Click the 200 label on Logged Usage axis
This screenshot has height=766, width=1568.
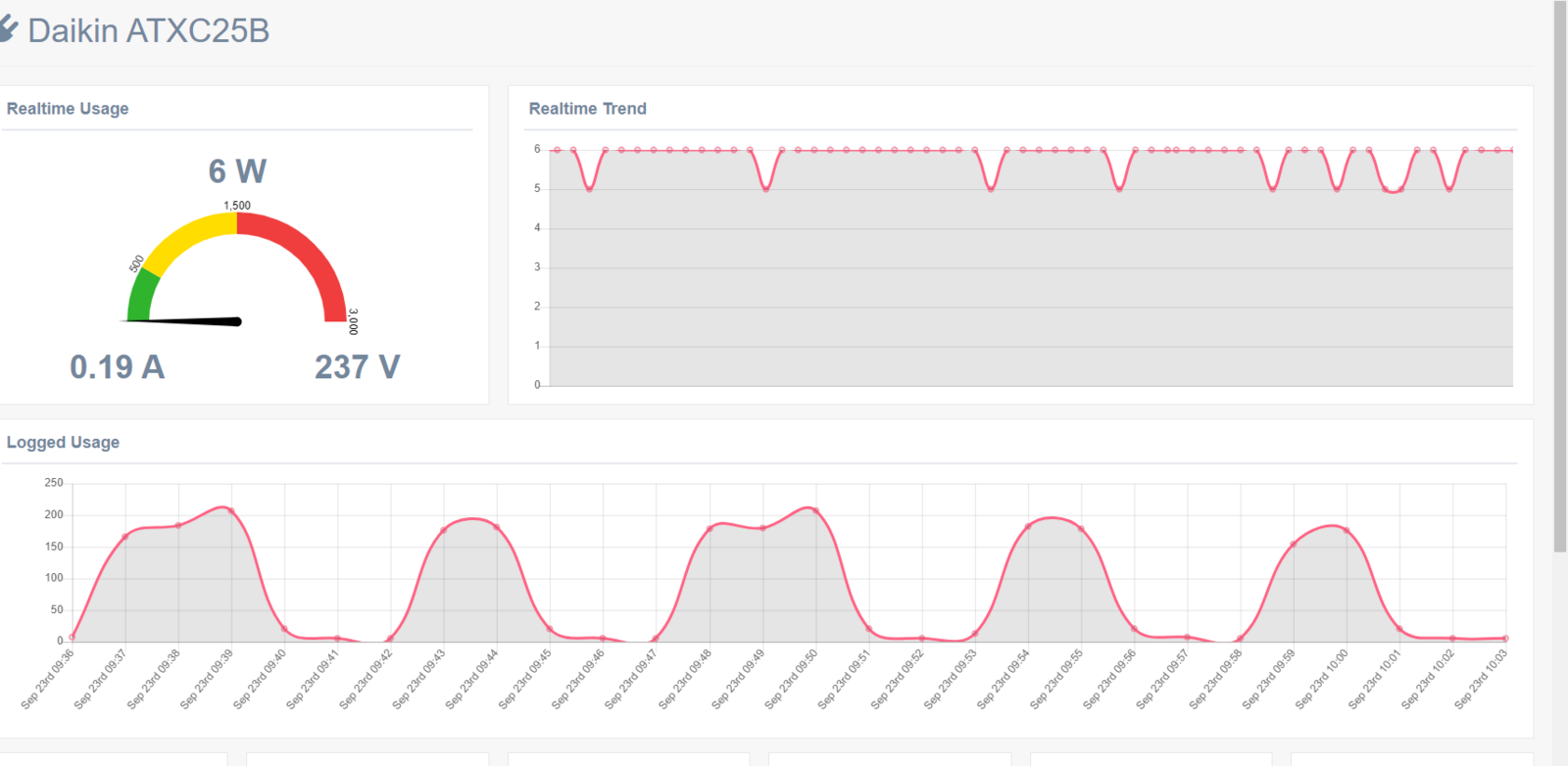(x=54, y=514)
